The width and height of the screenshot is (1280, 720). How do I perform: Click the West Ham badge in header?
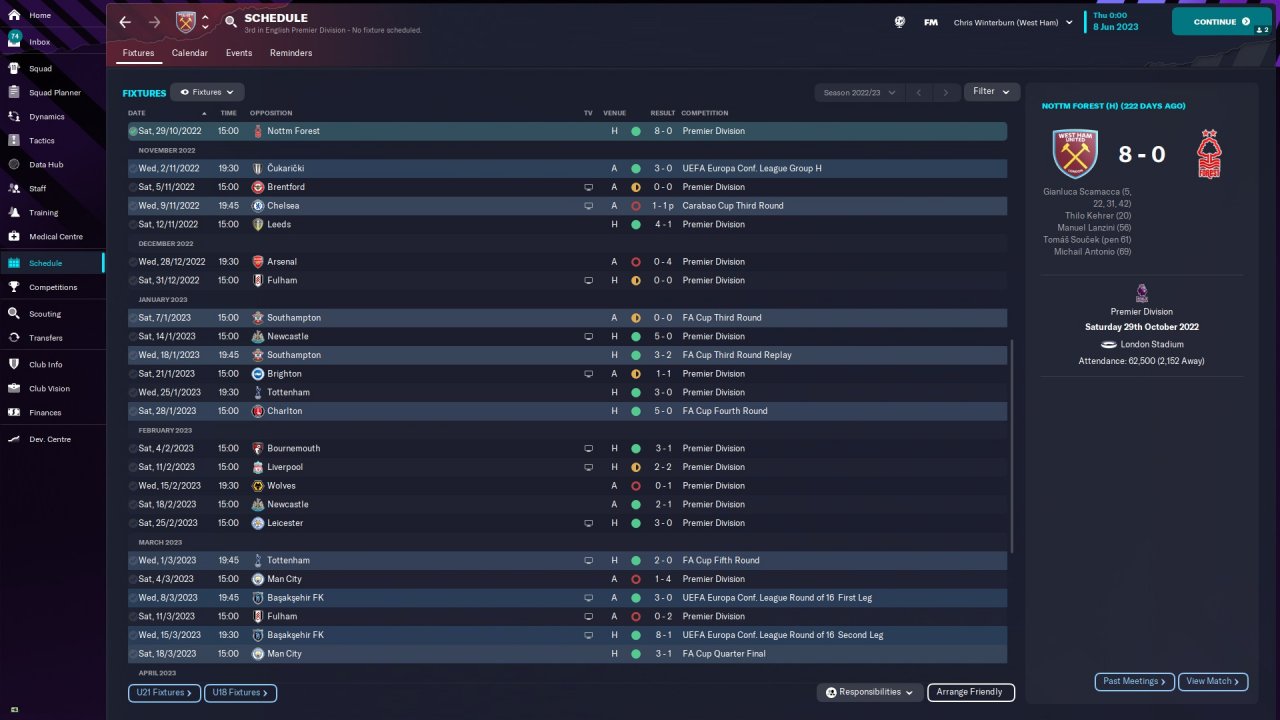point(186,22)
